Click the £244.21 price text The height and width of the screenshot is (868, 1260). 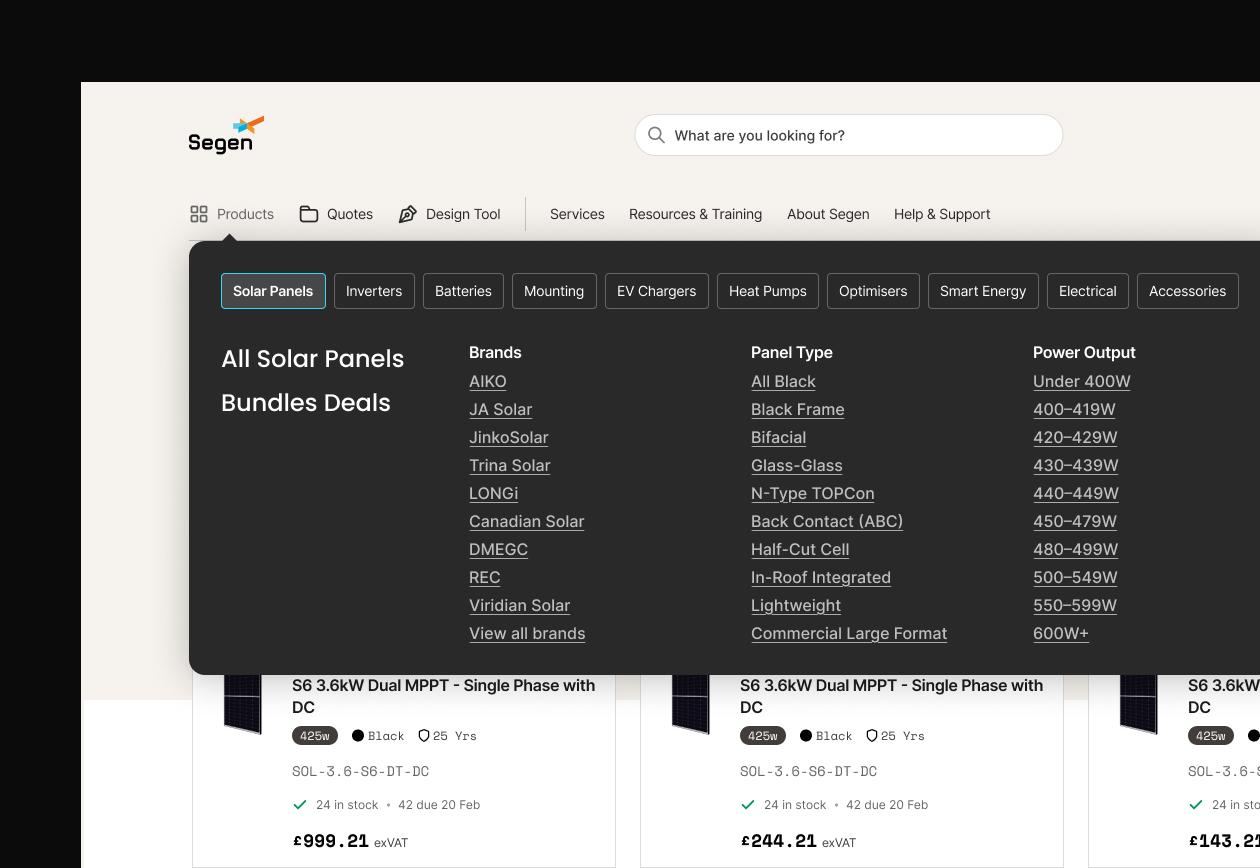[x=779, y=841]
